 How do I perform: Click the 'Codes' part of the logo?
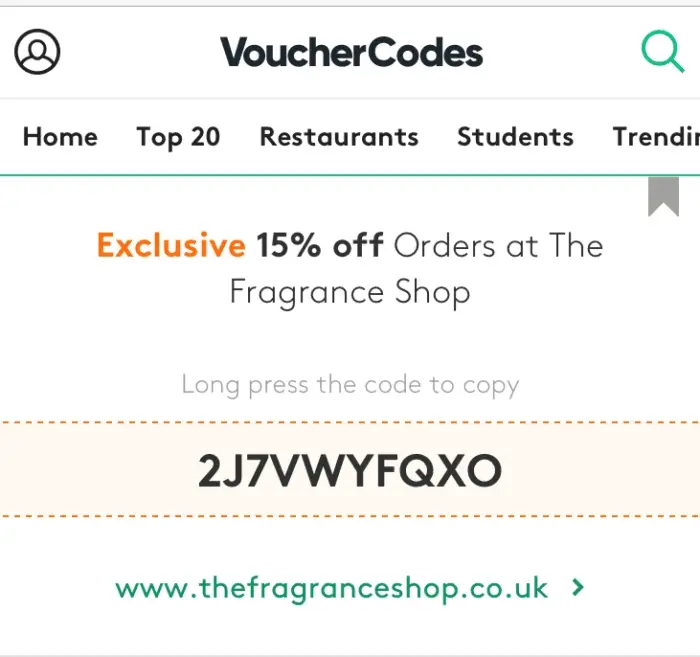pyautogui.click(x=425, y=52)
